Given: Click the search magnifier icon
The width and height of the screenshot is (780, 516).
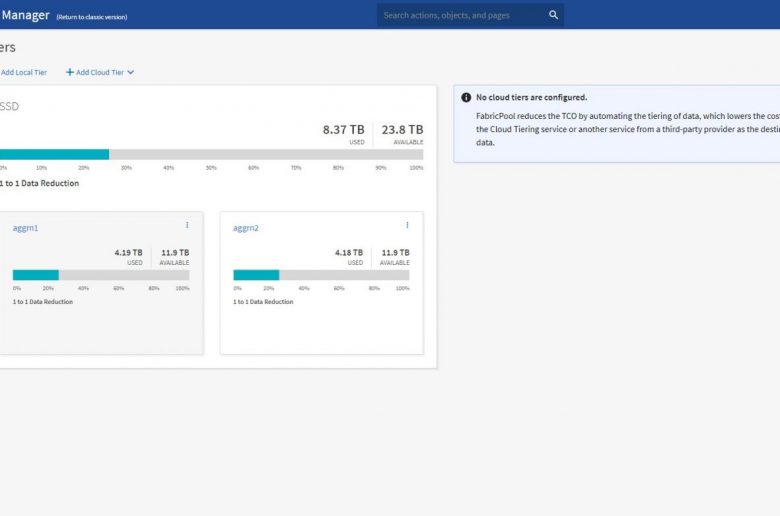Looking at the screenshot, I should click(553, 15).
